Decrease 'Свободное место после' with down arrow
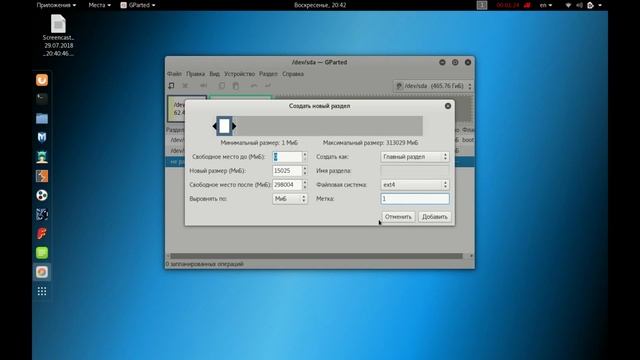640x360 pixels. [x=305, y=187]
